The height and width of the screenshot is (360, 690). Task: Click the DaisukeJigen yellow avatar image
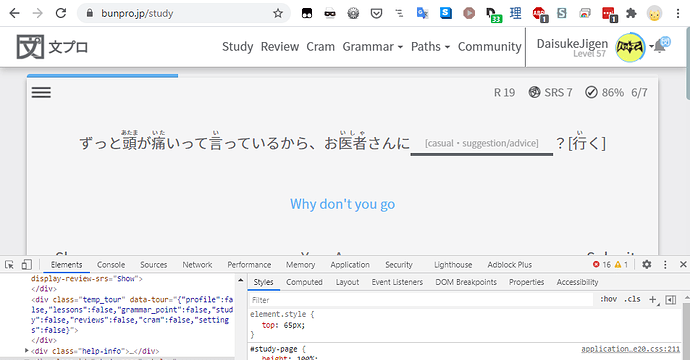pos(630,47)
